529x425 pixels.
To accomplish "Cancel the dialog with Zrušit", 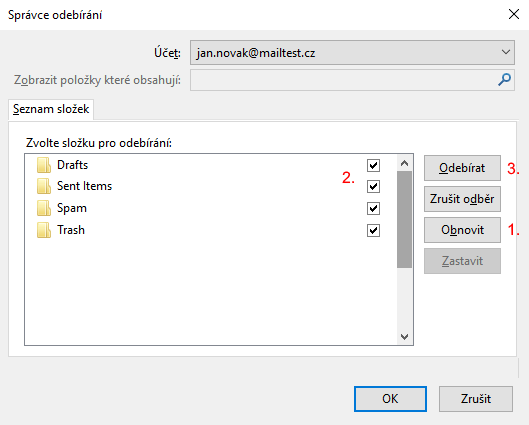I will click(x=476, y=399).
